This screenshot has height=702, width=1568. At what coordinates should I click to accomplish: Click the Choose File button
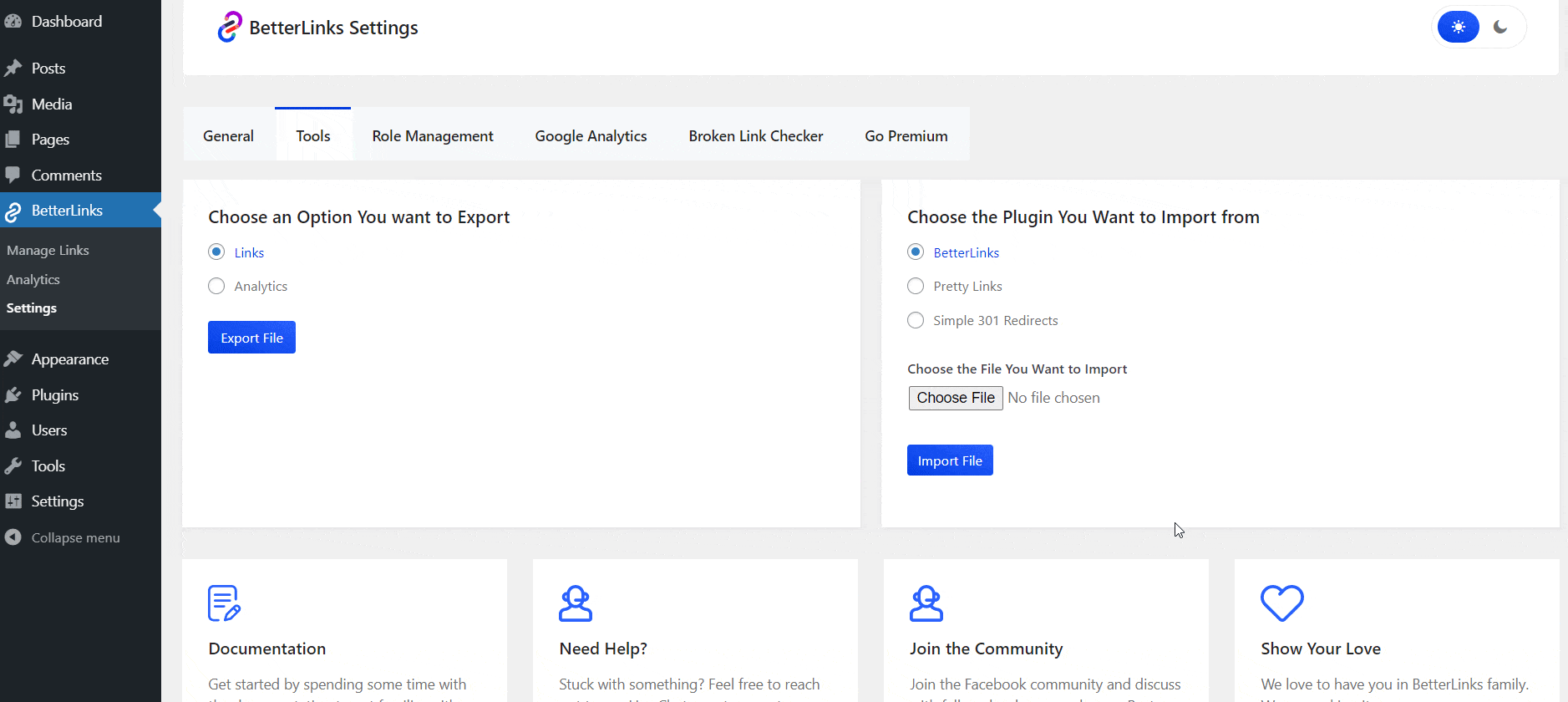tap(956, 398)
